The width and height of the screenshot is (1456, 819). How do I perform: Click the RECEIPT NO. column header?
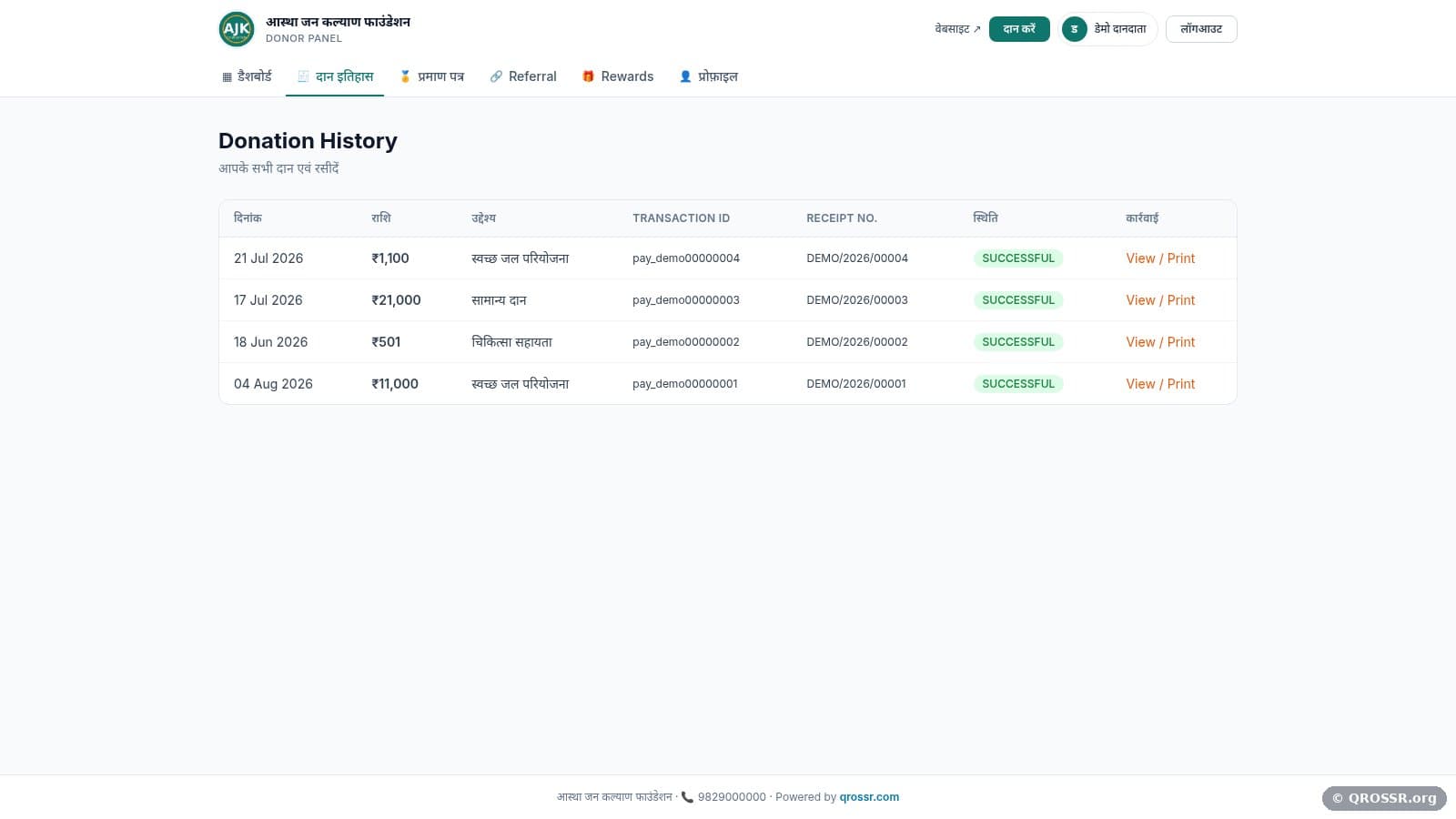click(842, 218)
